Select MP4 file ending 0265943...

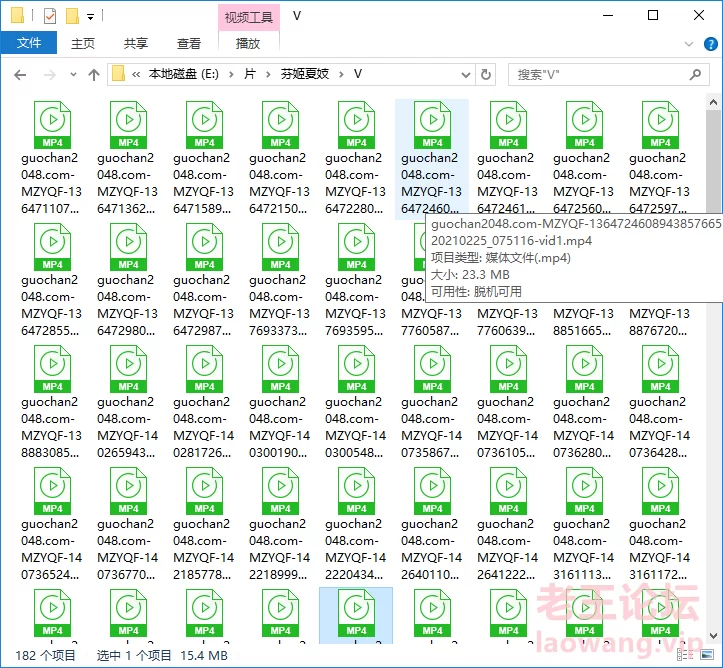tap(128, 402)
